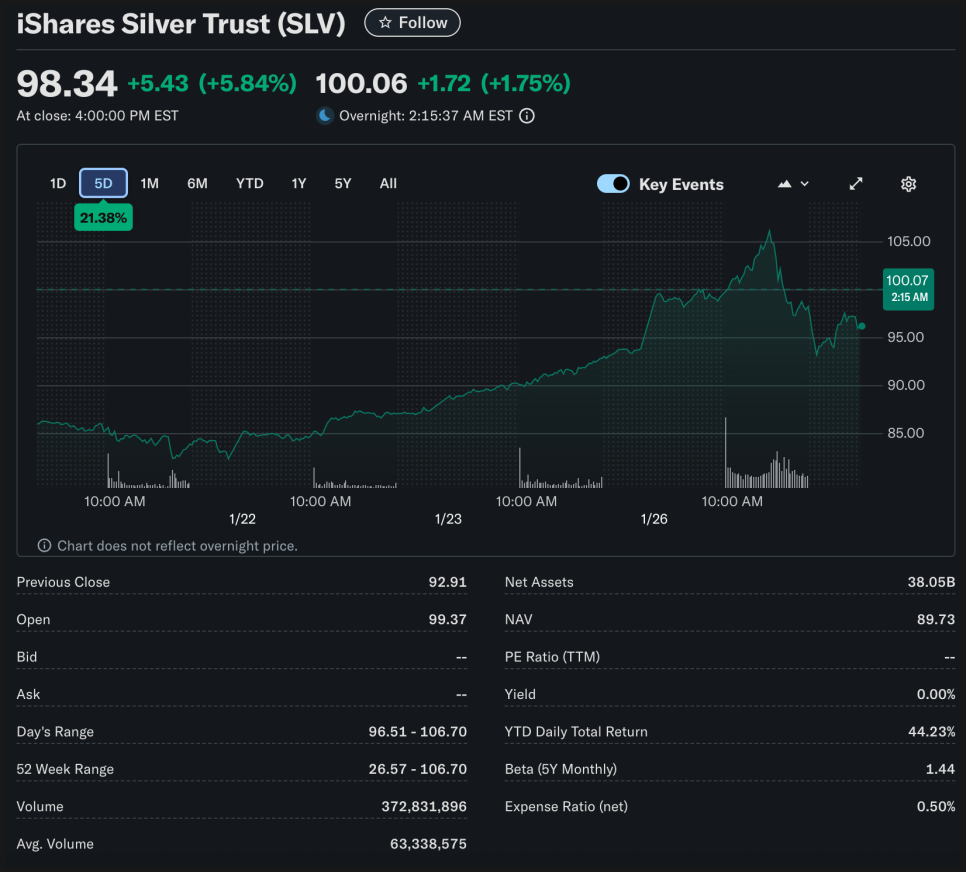This screenshot has width=966, height=872.
Task: Click the selected 5D range button
Action: (x=104, y=183)
